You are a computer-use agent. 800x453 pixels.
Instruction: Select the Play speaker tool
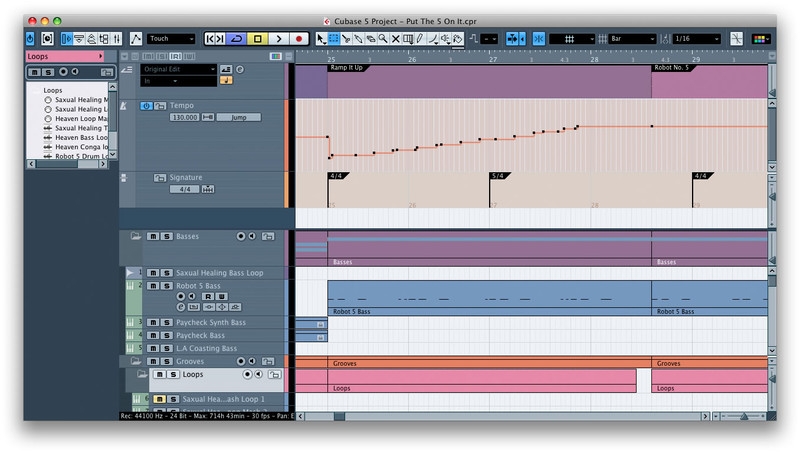[445, 39]
